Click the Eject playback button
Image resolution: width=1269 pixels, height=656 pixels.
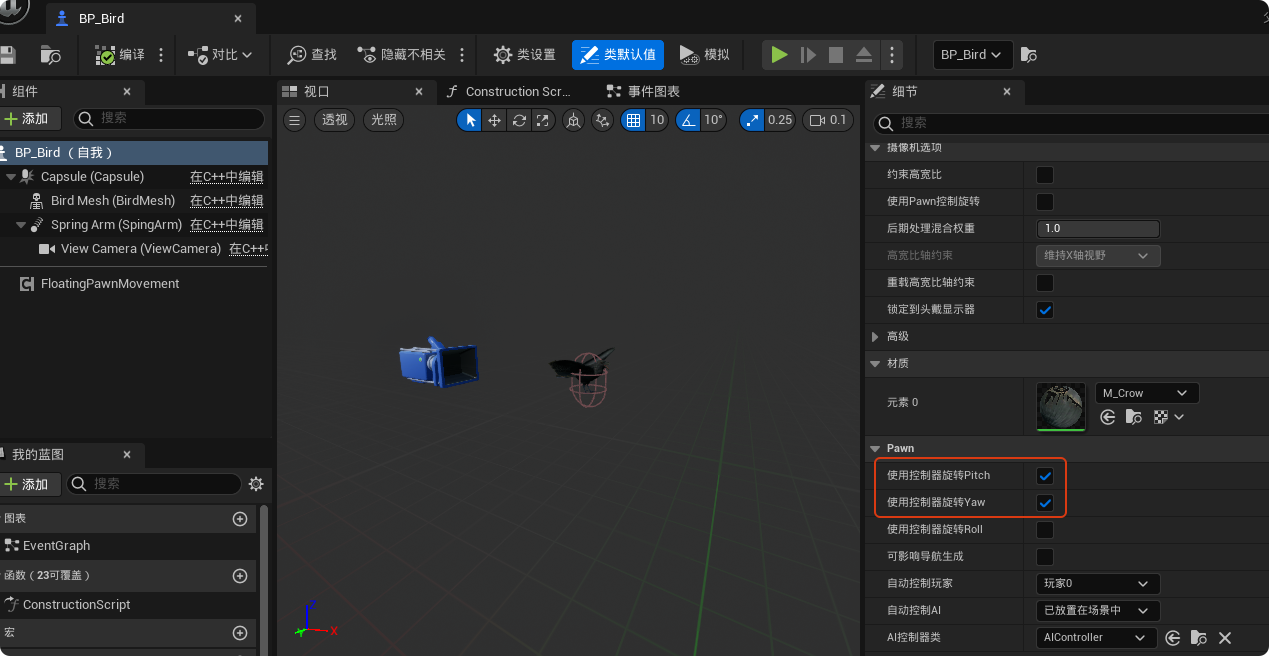(x=864, y=55)
